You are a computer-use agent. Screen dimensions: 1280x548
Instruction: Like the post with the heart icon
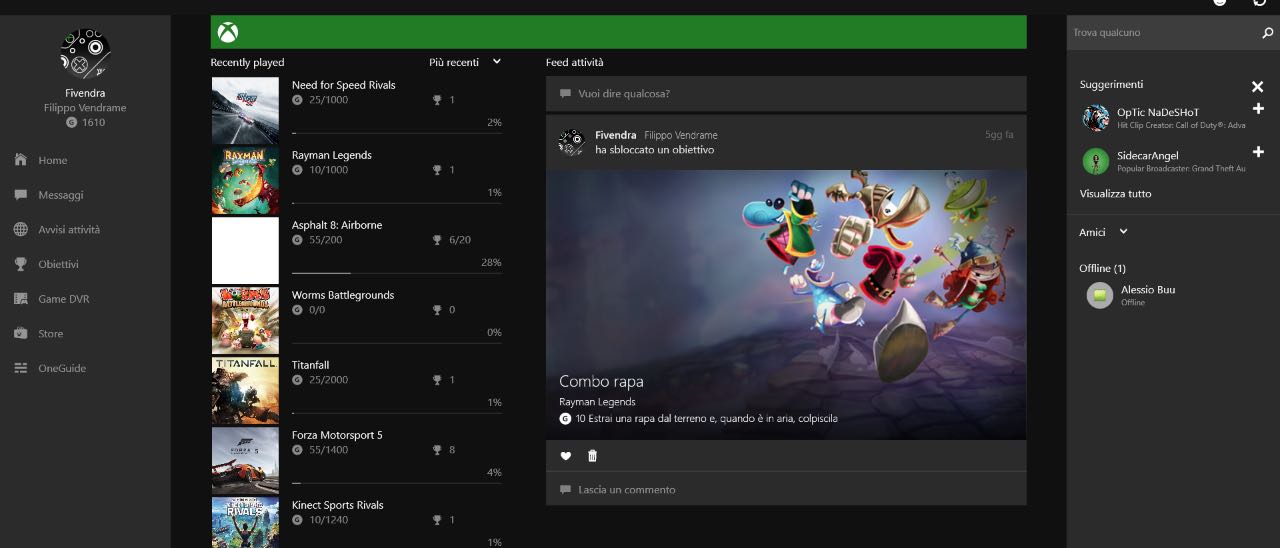565,456
